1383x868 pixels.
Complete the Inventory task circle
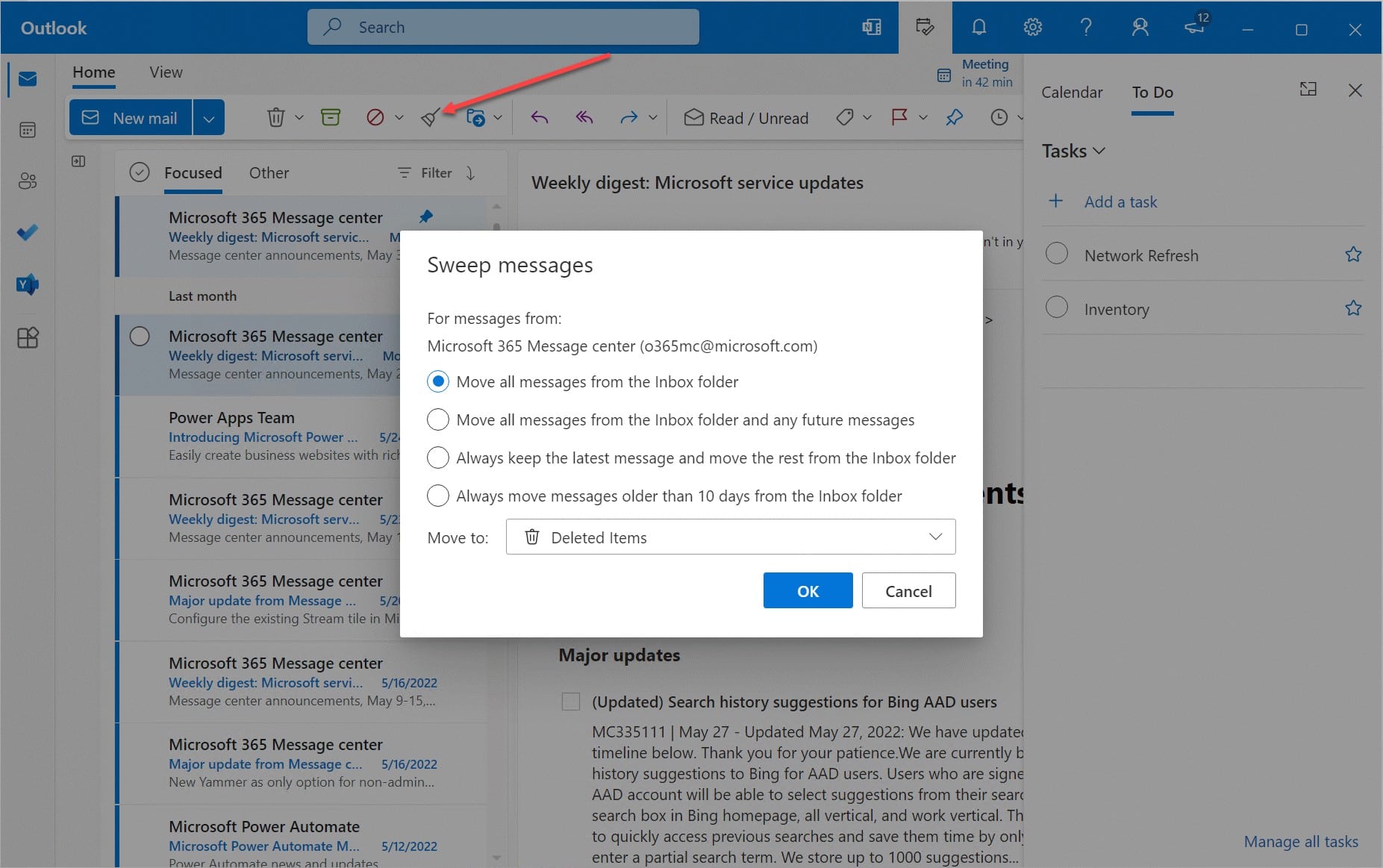click(1057, 307)
